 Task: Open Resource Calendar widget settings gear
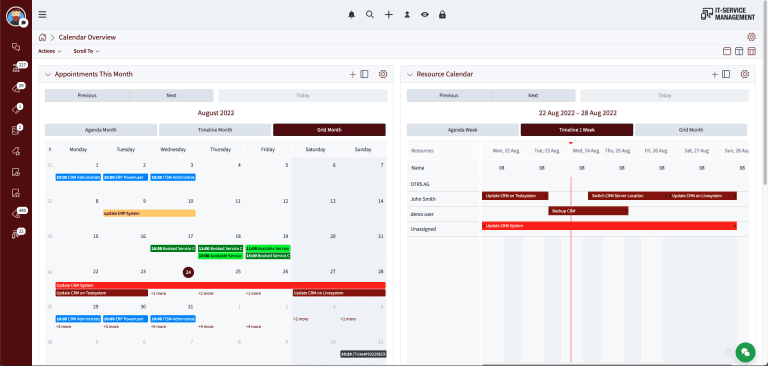[744, 74]
